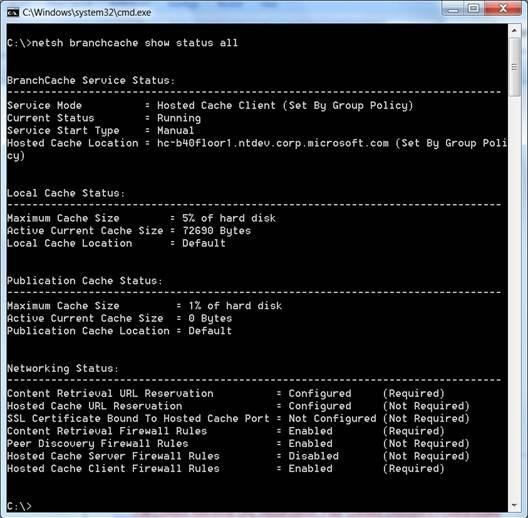Click the 'Hosted Cache Server Firewall Rules' label
Screen dimensions: 528x518
coord(113,456)
